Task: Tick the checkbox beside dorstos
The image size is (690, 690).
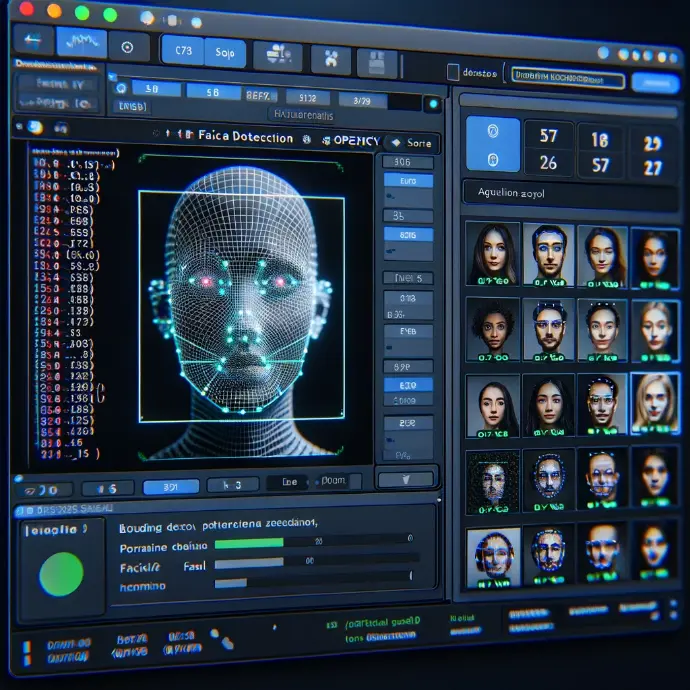Action: (x=453, y=72)
